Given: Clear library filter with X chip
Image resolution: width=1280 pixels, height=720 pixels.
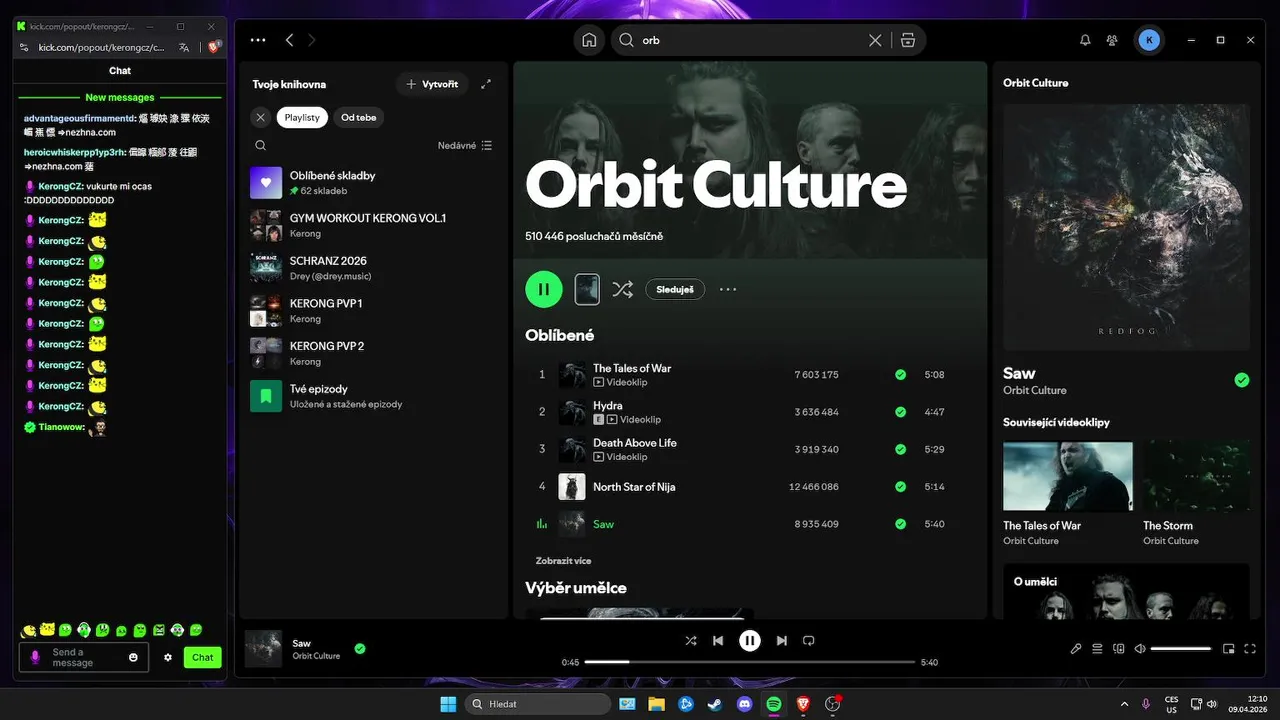Looking at the screenshot, I should tap(260, 117).
